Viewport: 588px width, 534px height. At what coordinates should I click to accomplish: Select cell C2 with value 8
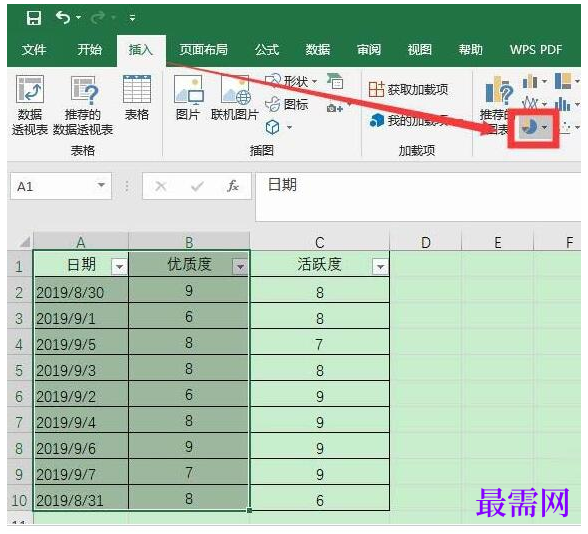click(x=320, y=292)
